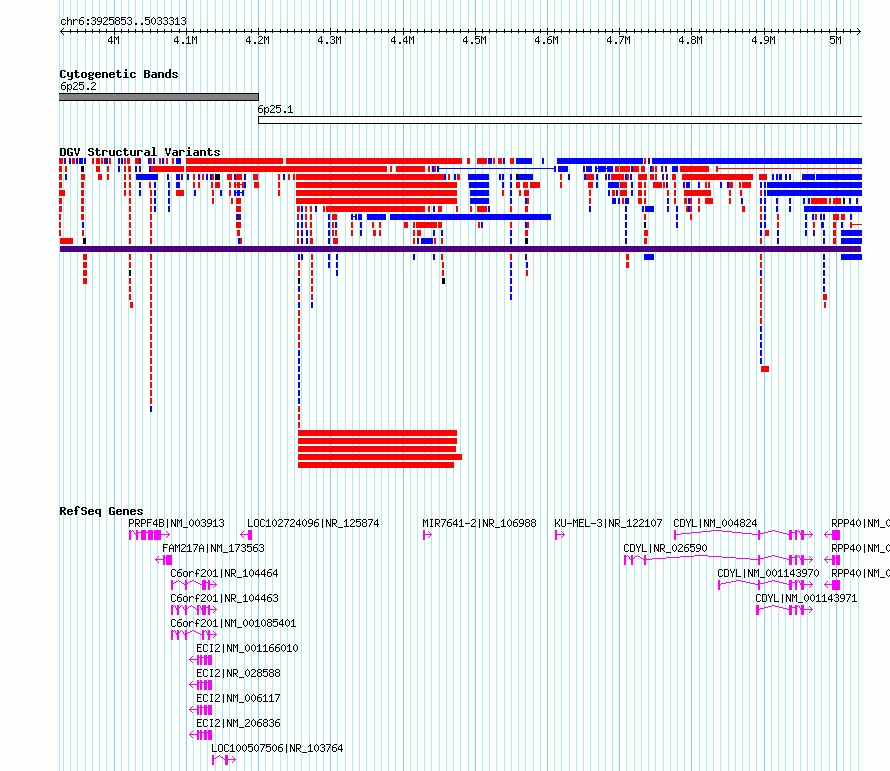This screenshot has height=771, width=890.
Task: Select the ECI2 NM_206836 gene glyph
Action: (200, 735)
